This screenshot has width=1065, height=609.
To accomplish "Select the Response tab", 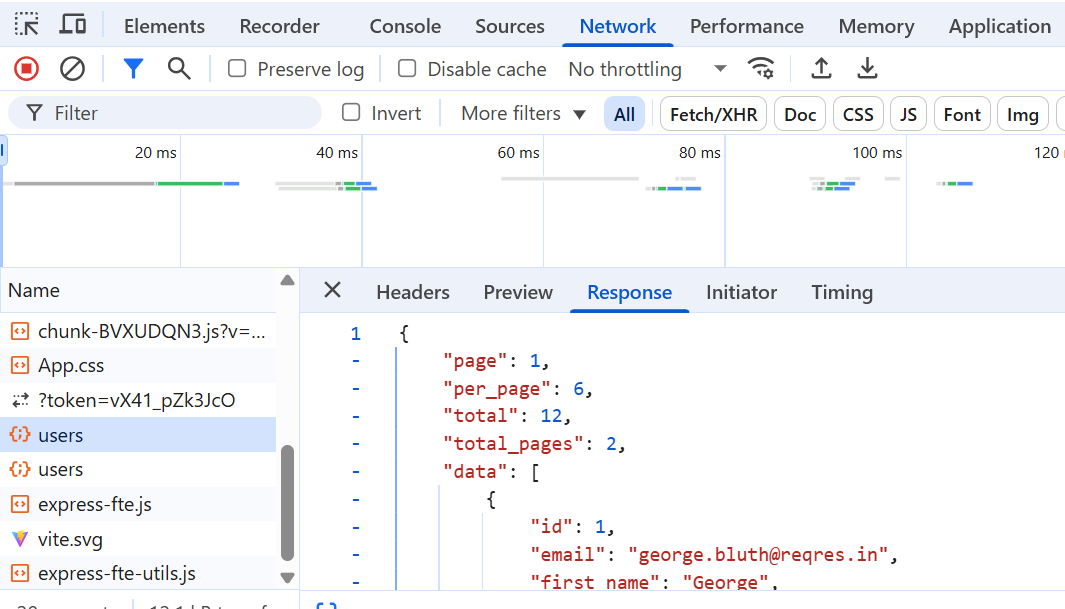I will tap(630, 292).
